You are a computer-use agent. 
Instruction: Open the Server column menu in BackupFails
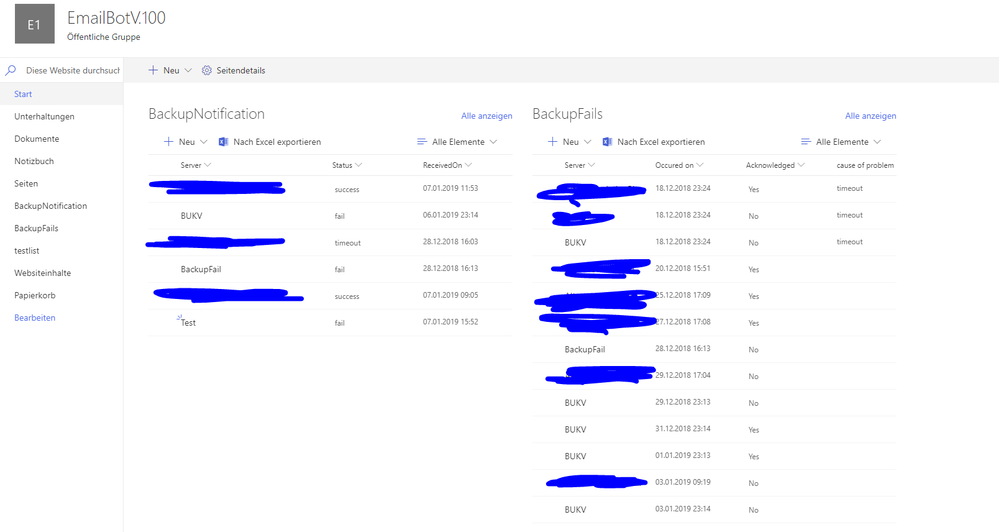pyautogui.click(x=580, y=165)
